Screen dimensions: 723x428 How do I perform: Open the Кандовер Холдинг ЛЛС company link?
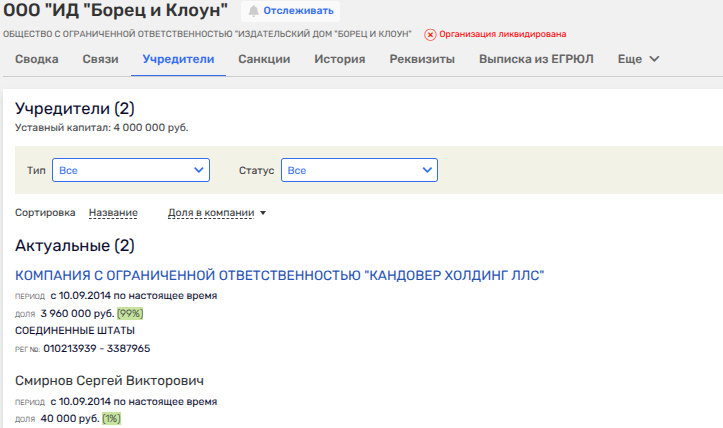(x=279, y=276)
